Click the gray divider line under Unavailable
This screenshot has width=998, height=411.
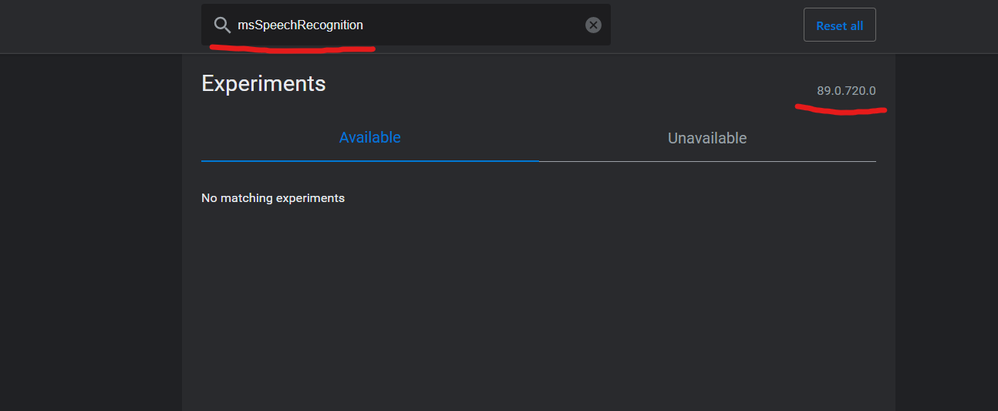click(707, 161)
